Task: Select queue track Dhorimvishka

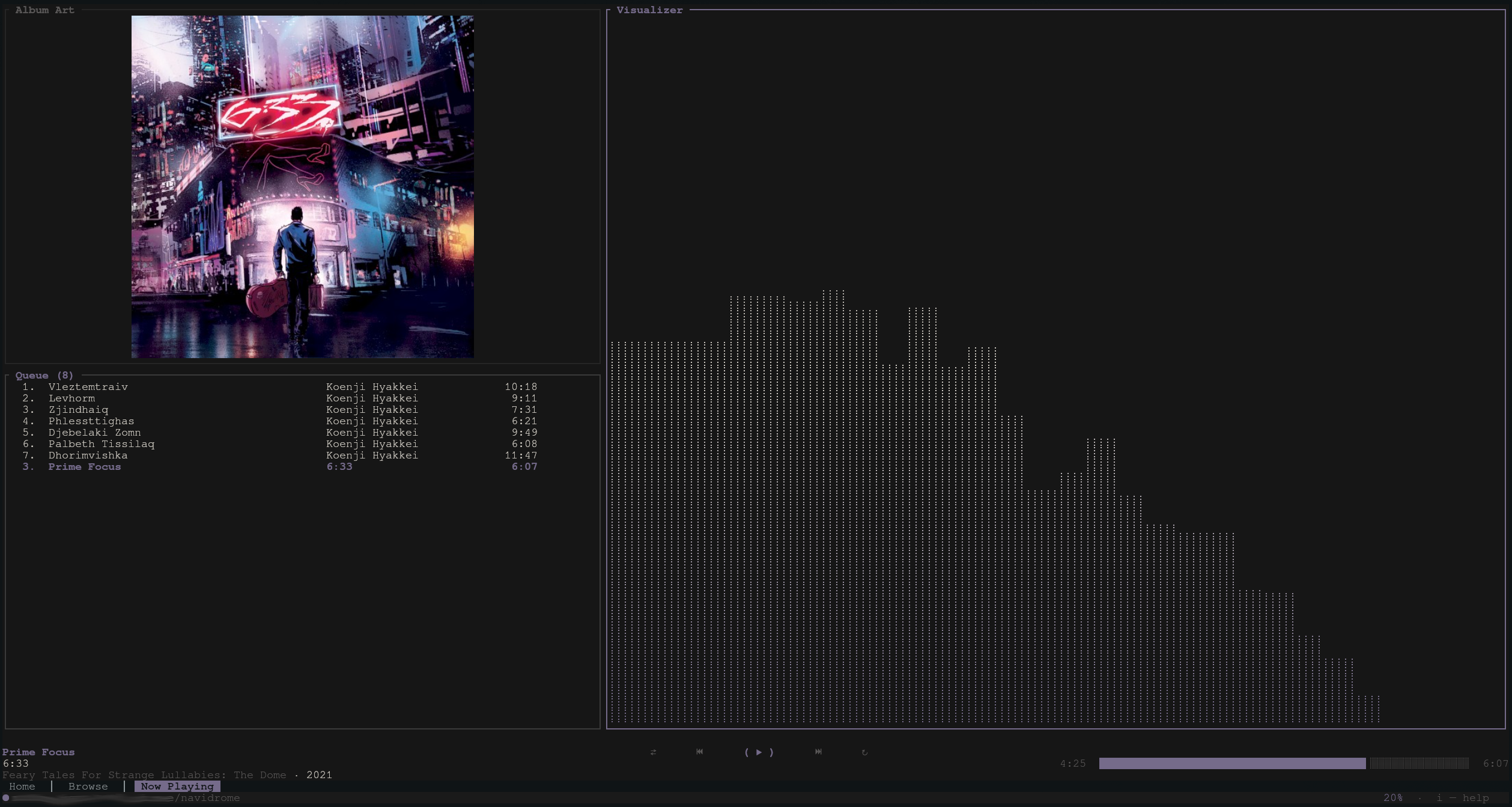Action: tap(280, 455)
